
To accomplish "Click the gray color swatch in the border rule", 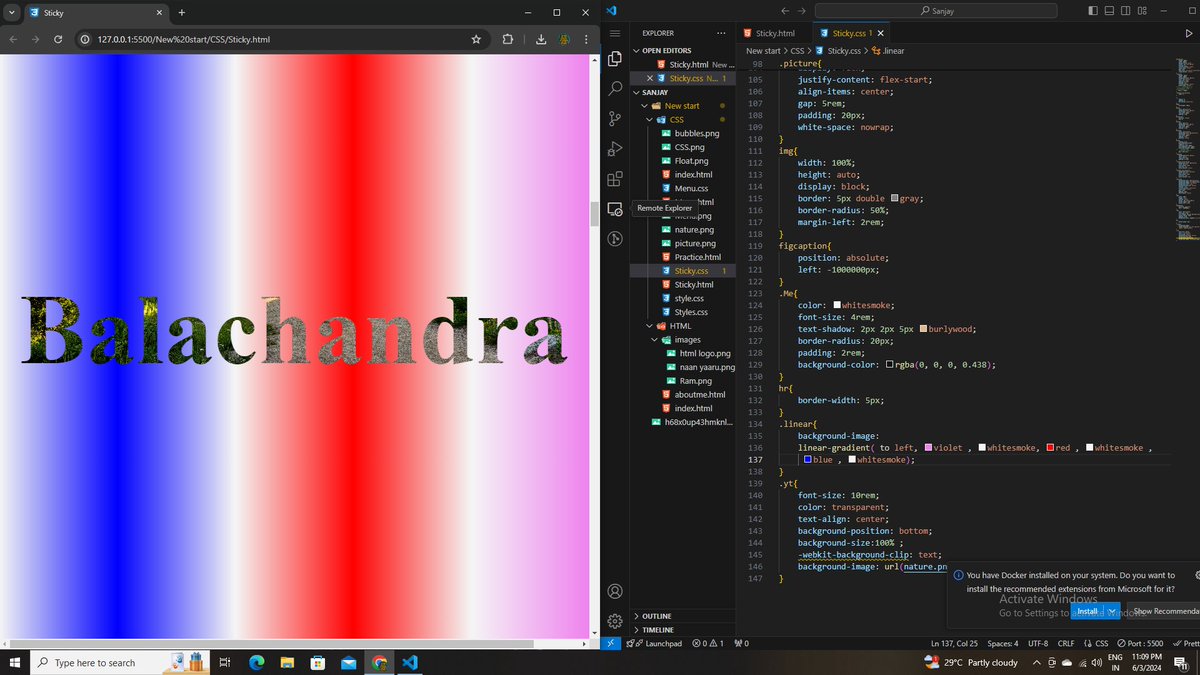I will pos(893,198).
